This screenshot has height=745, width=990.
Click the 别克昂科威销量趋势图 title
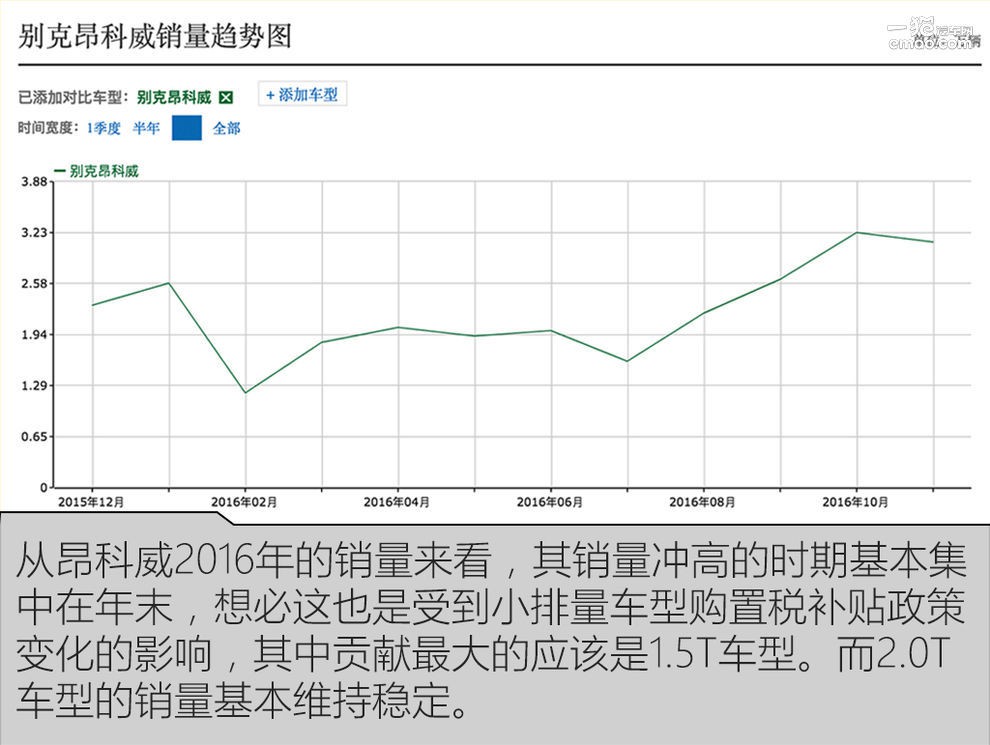point(155,36)
